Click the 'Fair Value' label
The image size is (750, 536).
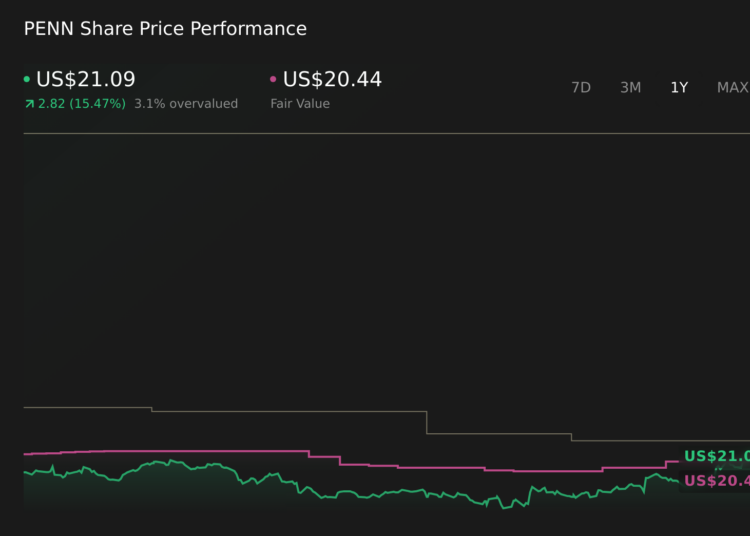(300, 104)
